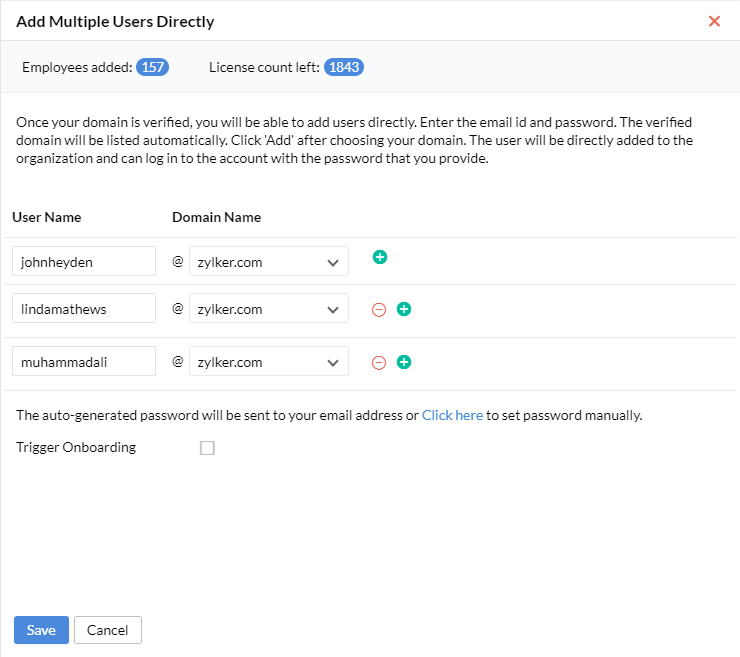Open the domain dropdown for johnheyden

(x=269, y=262)
